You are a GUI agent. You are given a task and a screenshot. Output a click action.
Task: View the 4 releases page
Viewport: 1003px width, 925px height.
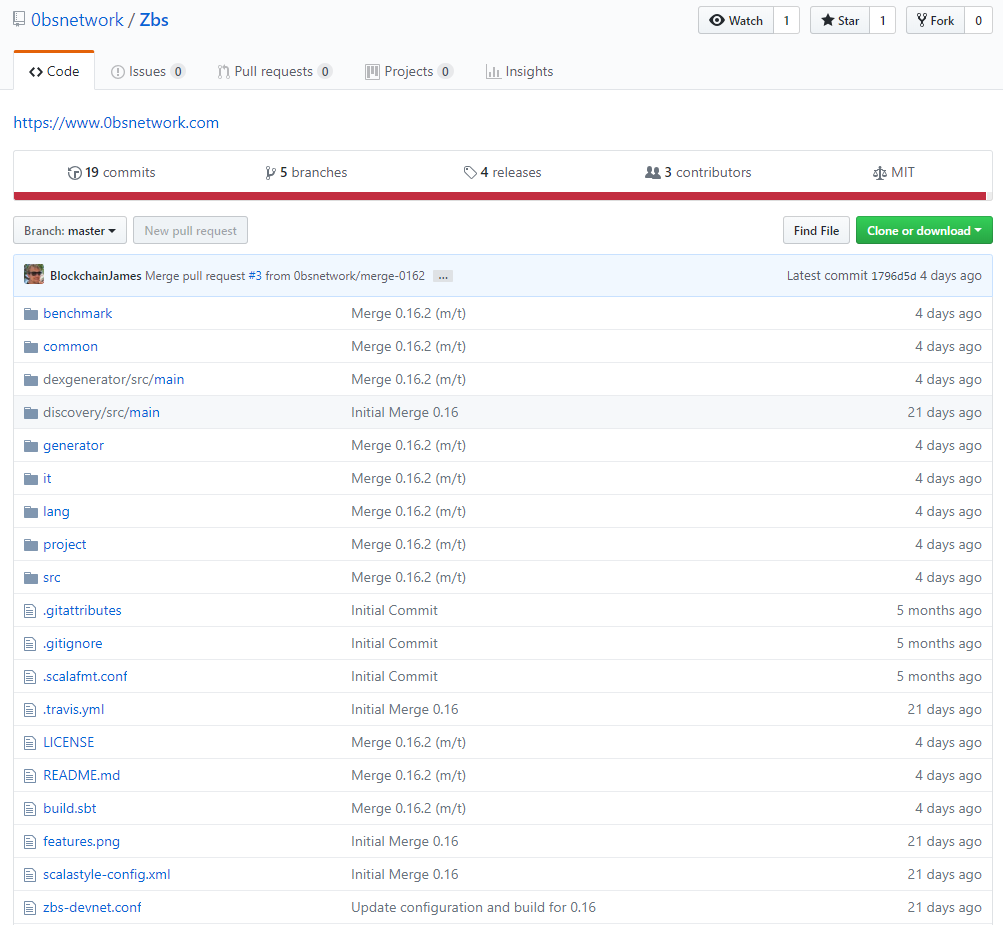[x=503, y=173]
